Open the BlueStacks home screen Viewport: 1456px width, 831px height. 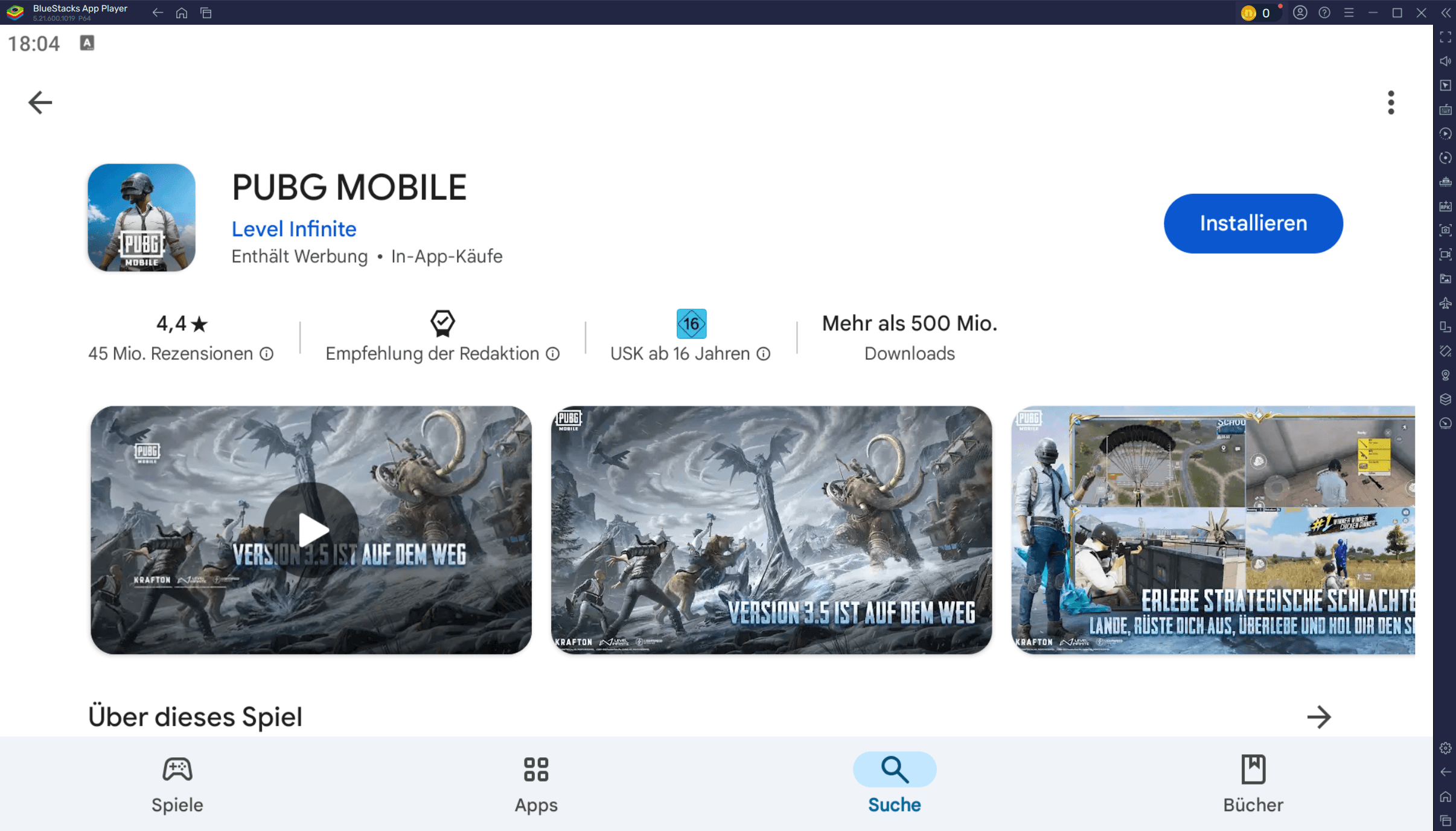182,12
